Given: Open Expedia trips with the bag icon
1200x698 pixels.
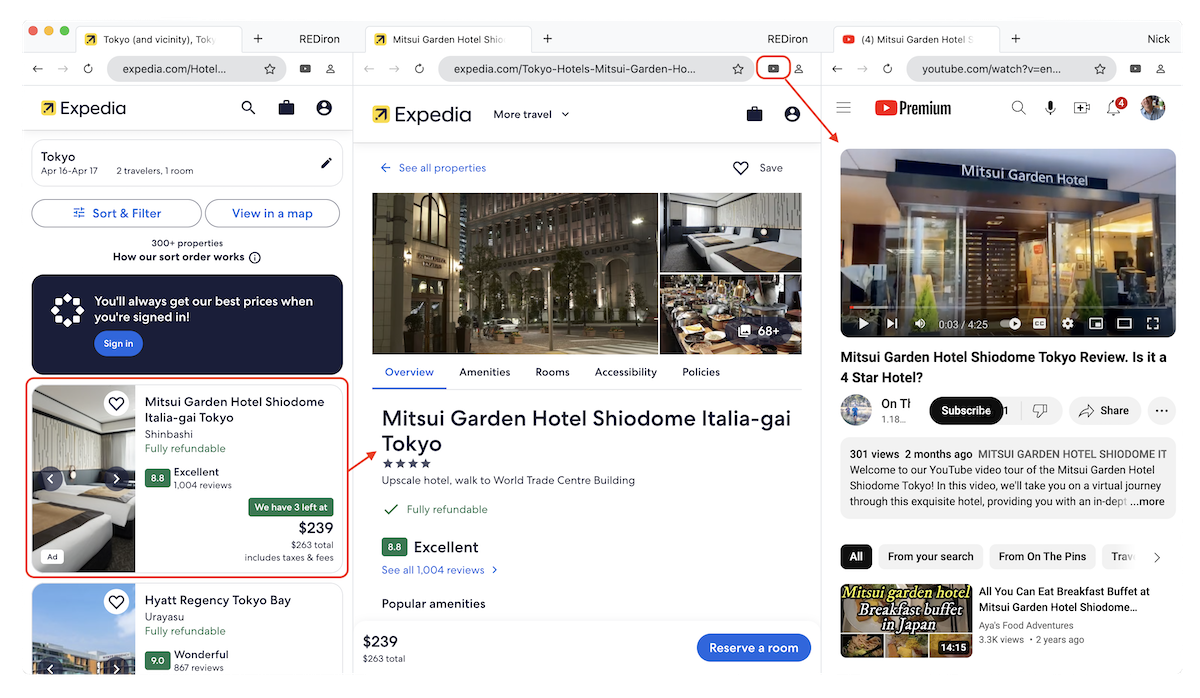Looking at the screenshot, I should (286, 107).
